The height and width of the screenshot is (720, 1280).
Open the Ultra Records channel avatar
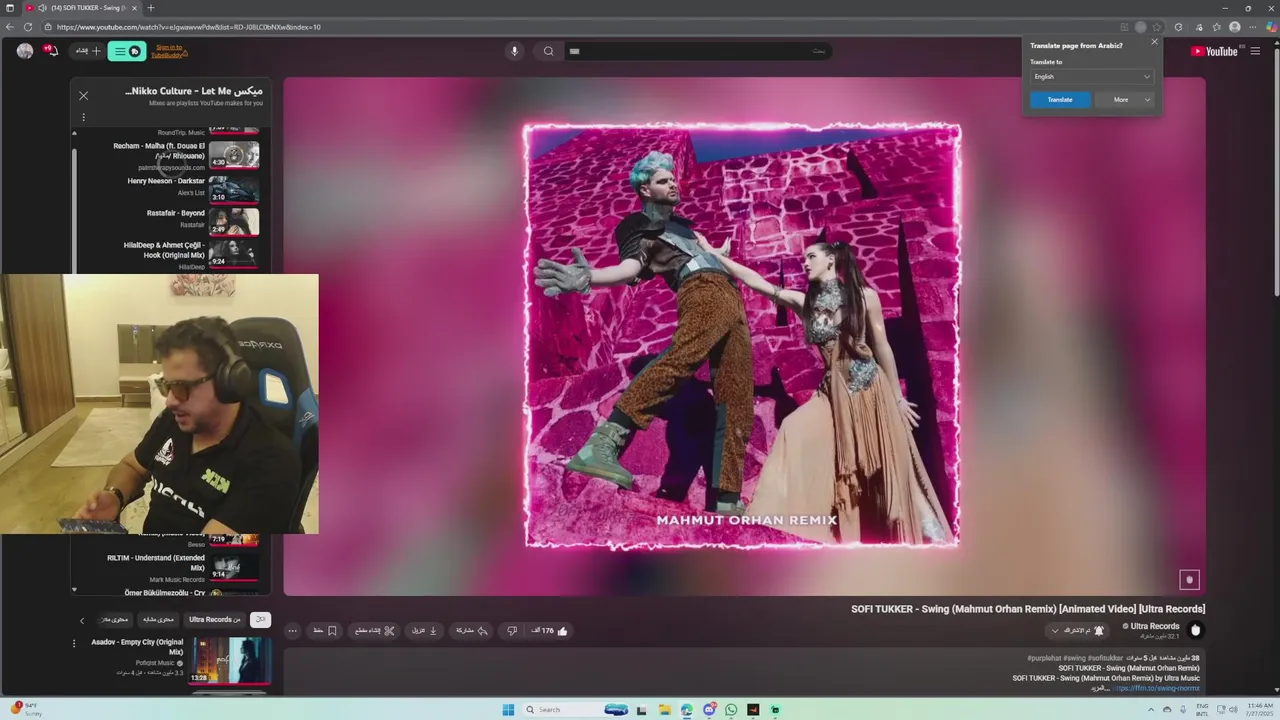pos(1195,630)
